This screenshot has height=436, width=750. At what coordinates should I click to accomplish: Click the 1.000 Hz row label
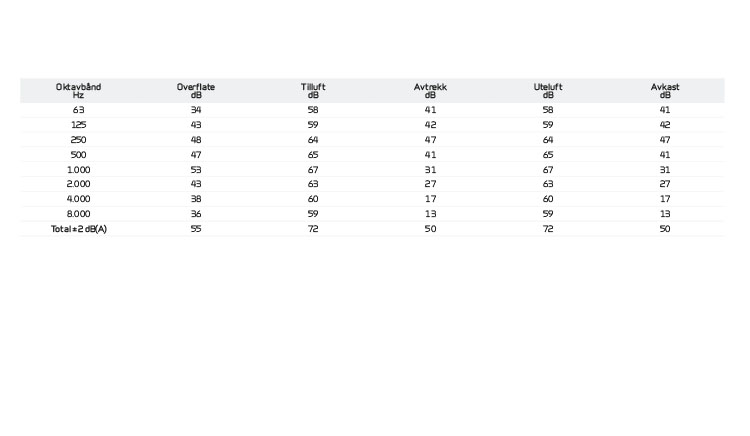point(78,170)
